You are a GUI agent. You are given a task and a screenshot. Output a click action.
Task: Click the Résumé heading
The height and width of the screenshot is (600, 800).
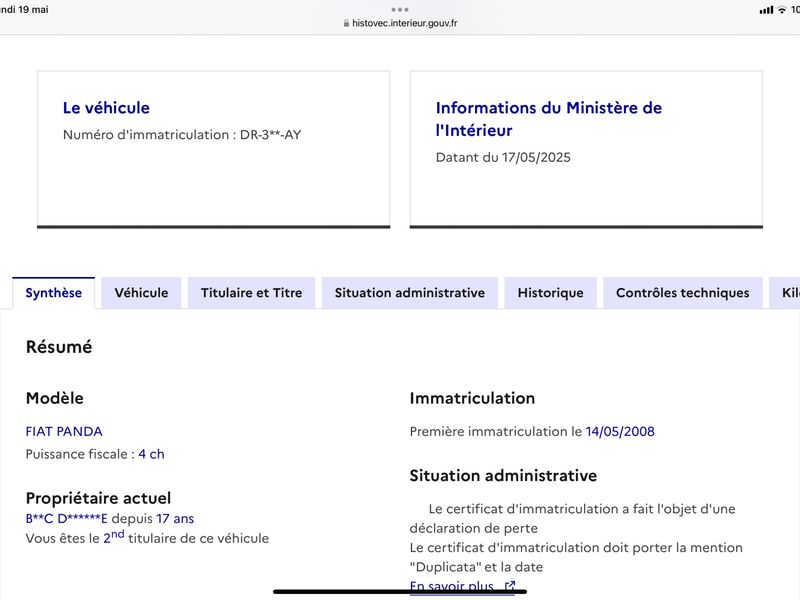click(x=59, y=347)
